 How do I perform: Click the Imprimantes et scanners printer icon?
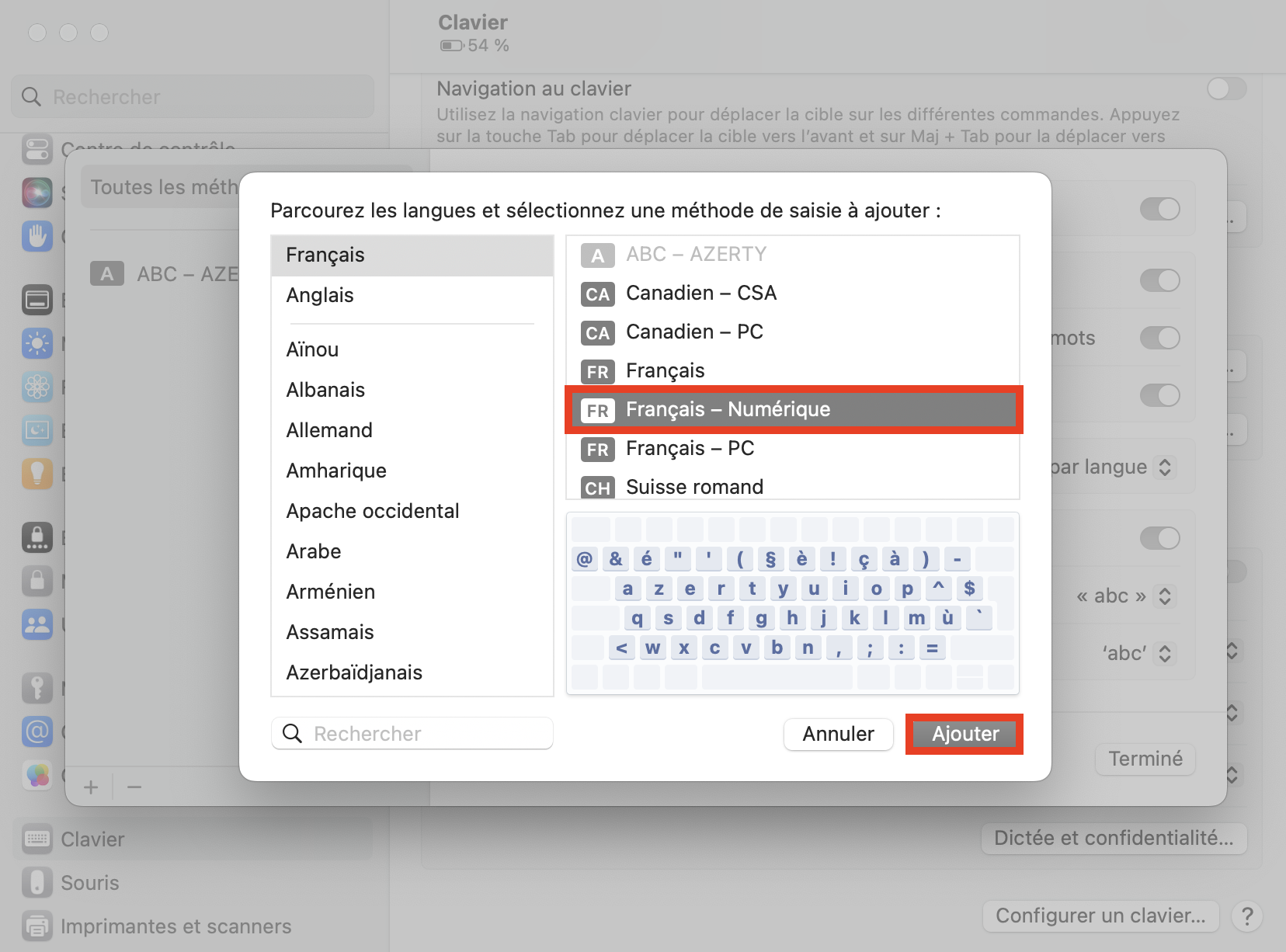click(x=37, y=926)
